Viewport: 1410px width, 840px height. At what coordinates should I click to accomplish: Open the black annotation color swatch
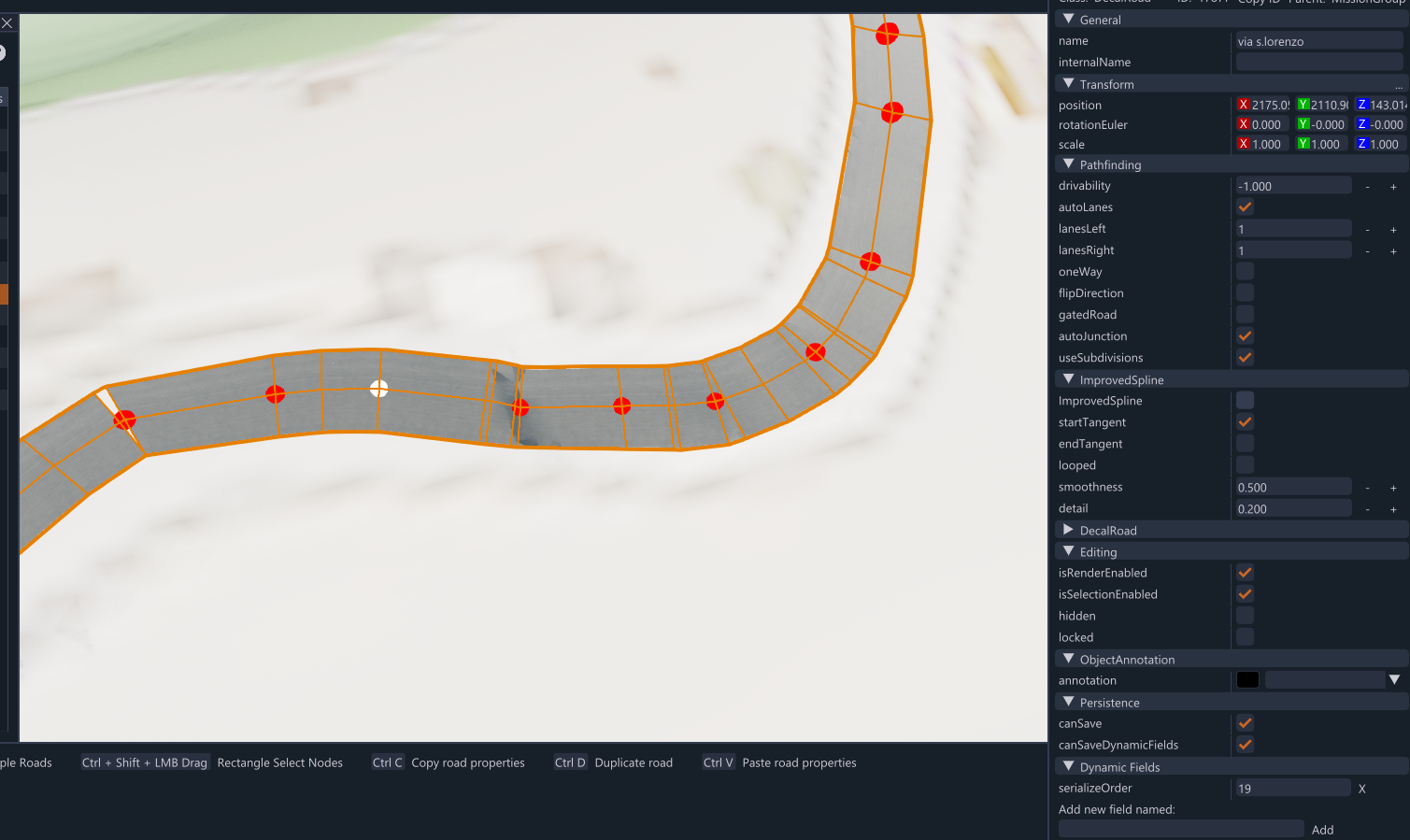coord(1247,680)
